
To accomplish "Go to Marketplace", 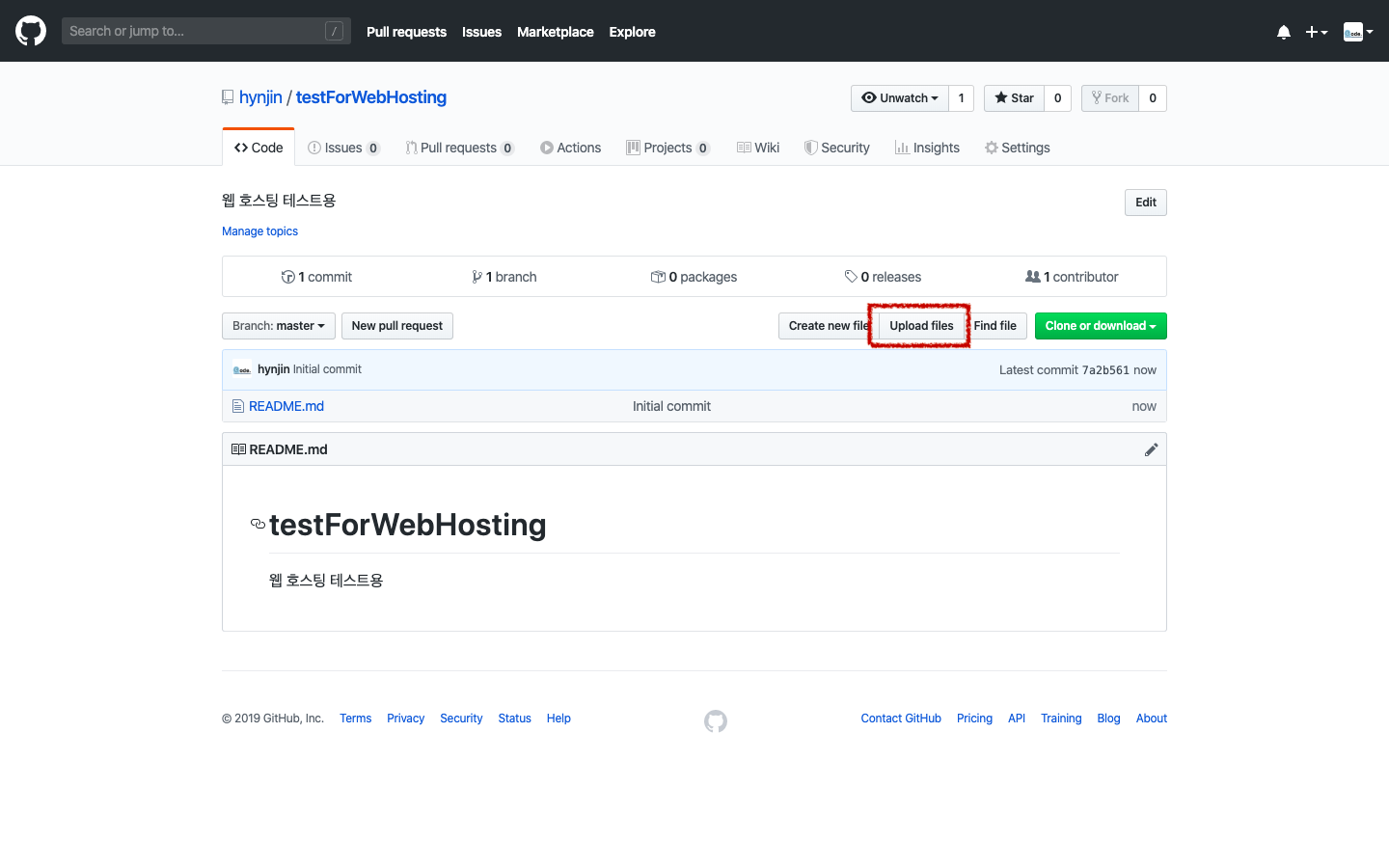I will [556, 32].
